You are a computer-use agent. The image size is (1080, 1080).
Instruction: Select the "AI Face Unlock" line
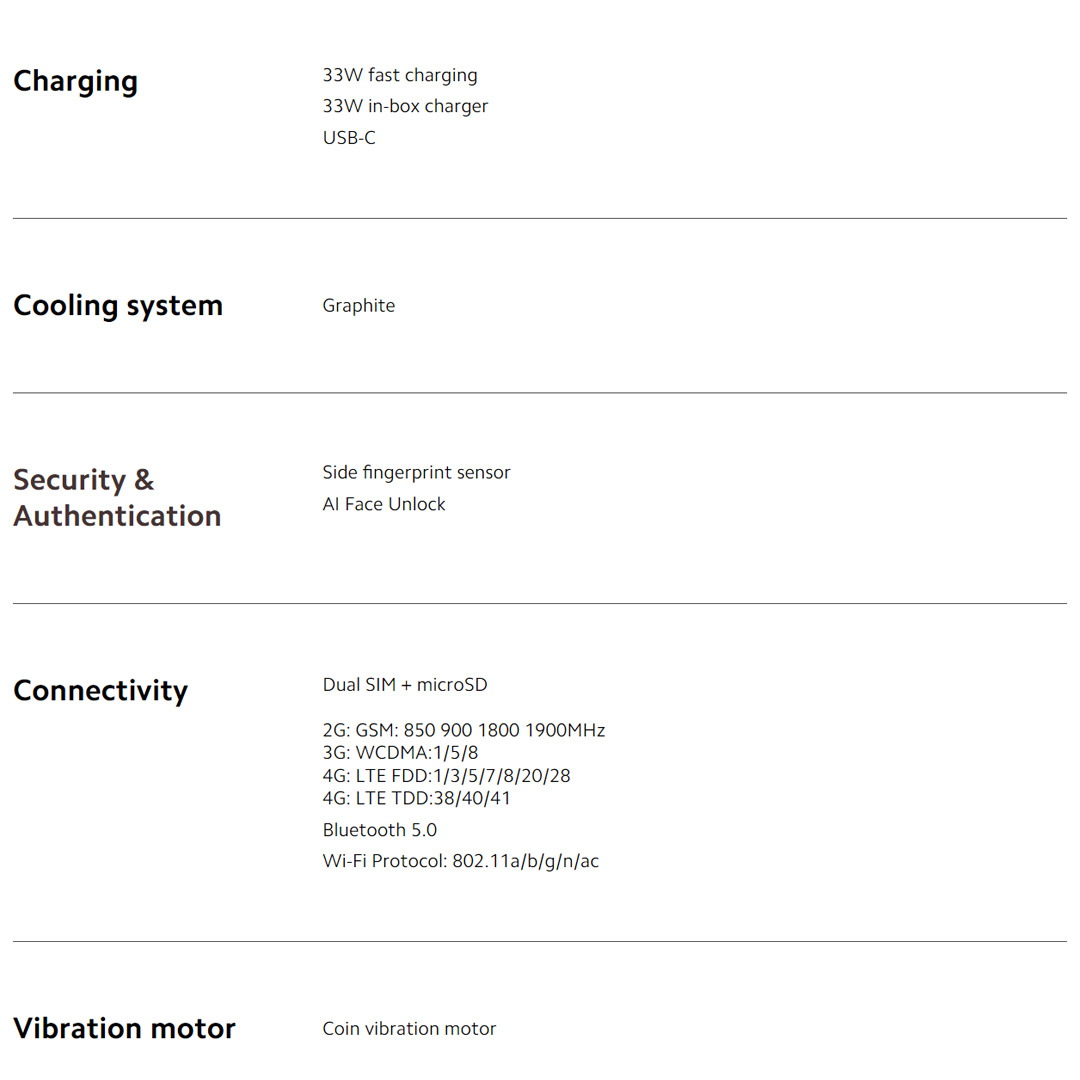tap(384, 504)
